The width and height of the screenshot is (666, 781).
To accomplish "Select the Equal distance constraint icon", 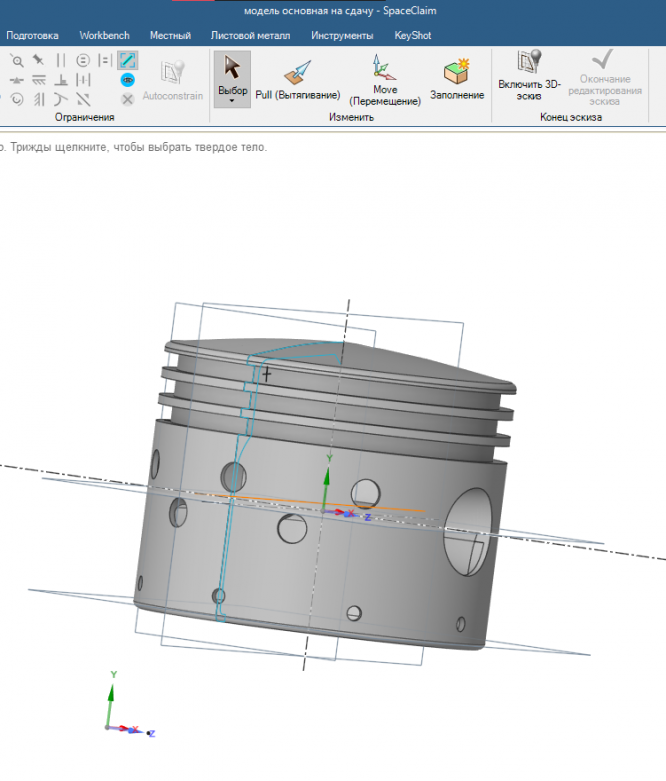I will (x=83, y=80).
